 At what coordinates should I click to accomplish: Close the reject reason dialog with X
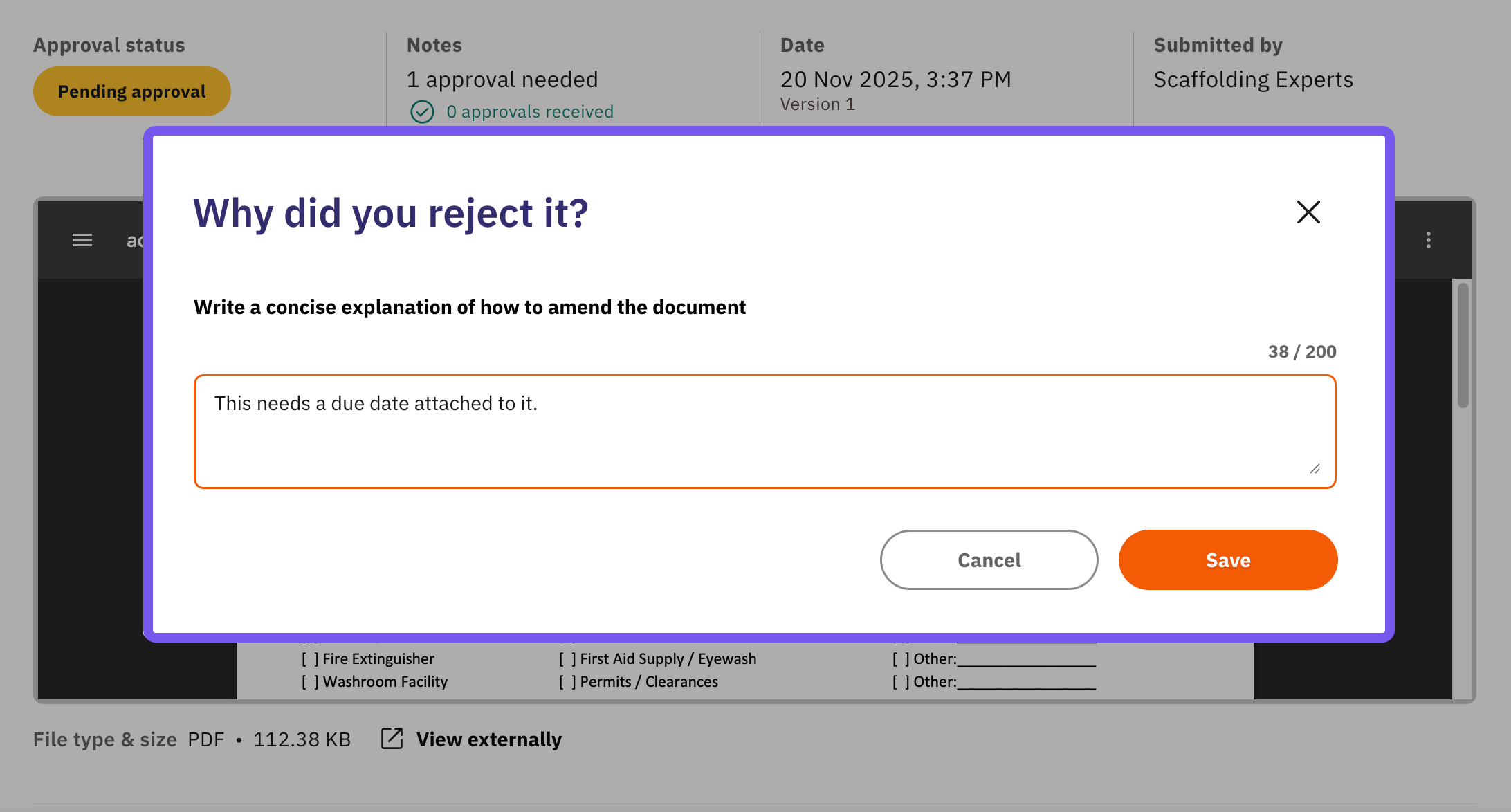[x=1308, y=212]
